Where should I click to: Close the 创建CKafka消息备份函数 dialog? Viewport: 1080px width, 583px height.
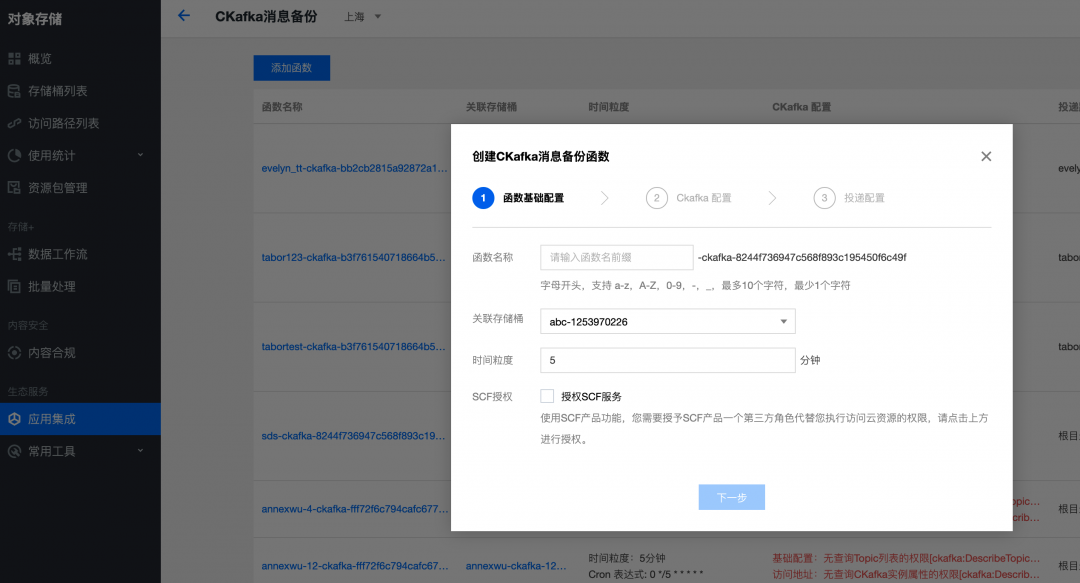(x=986, y=156)
